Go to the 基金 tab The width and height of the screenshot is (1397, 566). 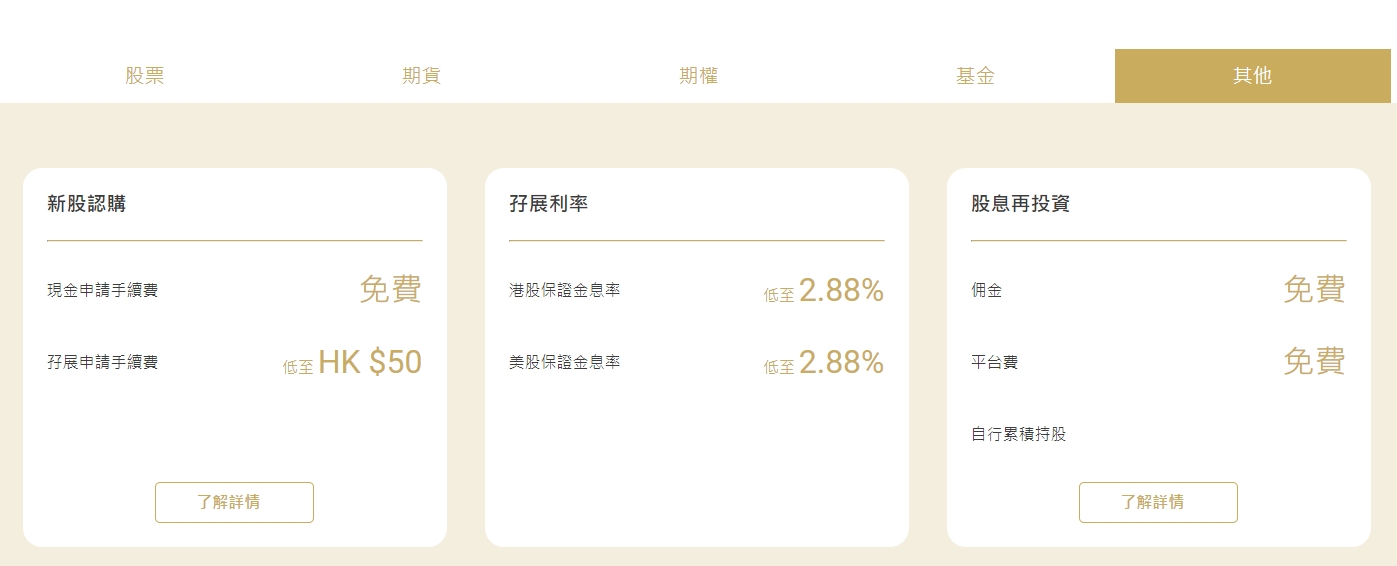[x=975, y=76]
